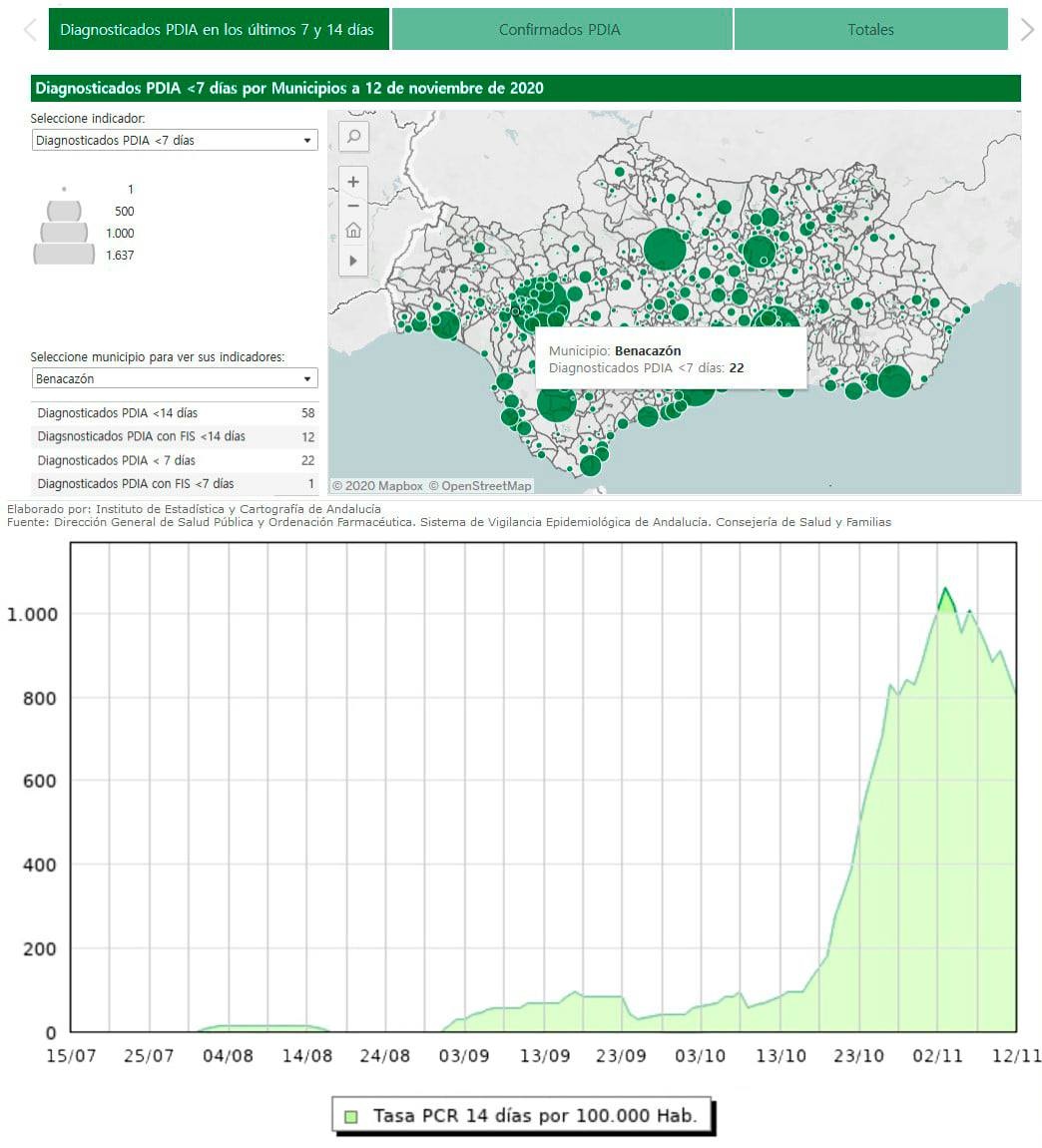Zoom in on the map with the plus icon
Viewport: 1042px width, 1148px height.
coord(353,183)
